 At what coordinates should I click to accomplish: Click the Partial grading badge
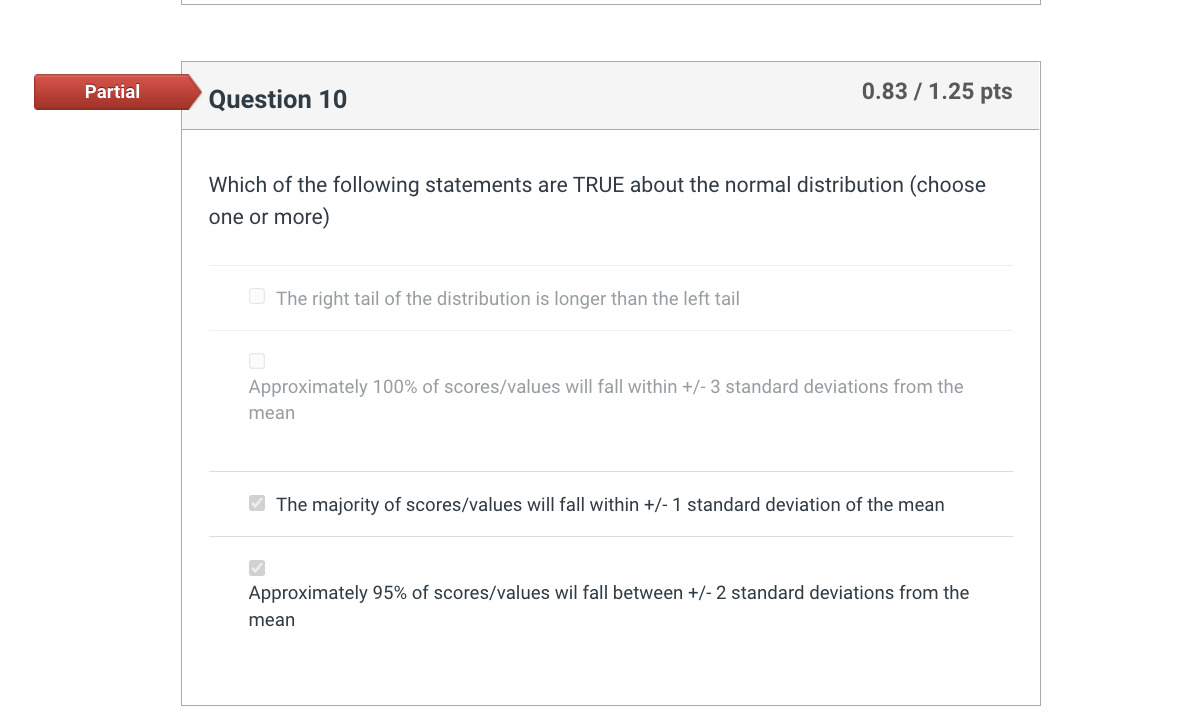(112, 91)
